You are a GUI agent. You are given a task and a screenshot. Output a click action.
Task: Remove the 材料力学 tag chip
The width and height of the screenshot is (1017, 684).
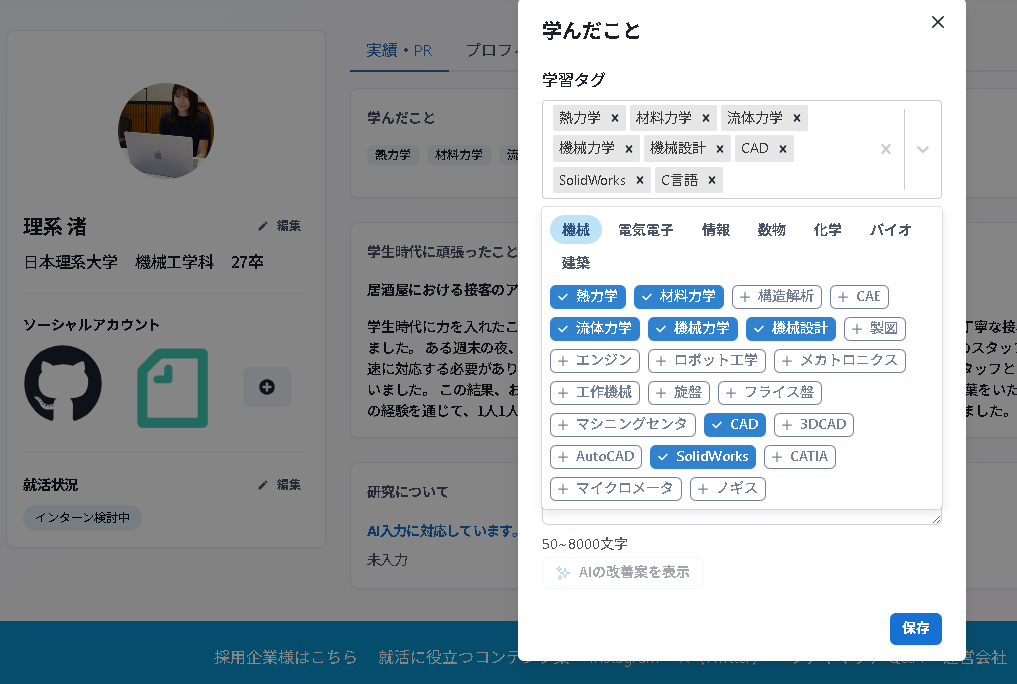(706, 118)
